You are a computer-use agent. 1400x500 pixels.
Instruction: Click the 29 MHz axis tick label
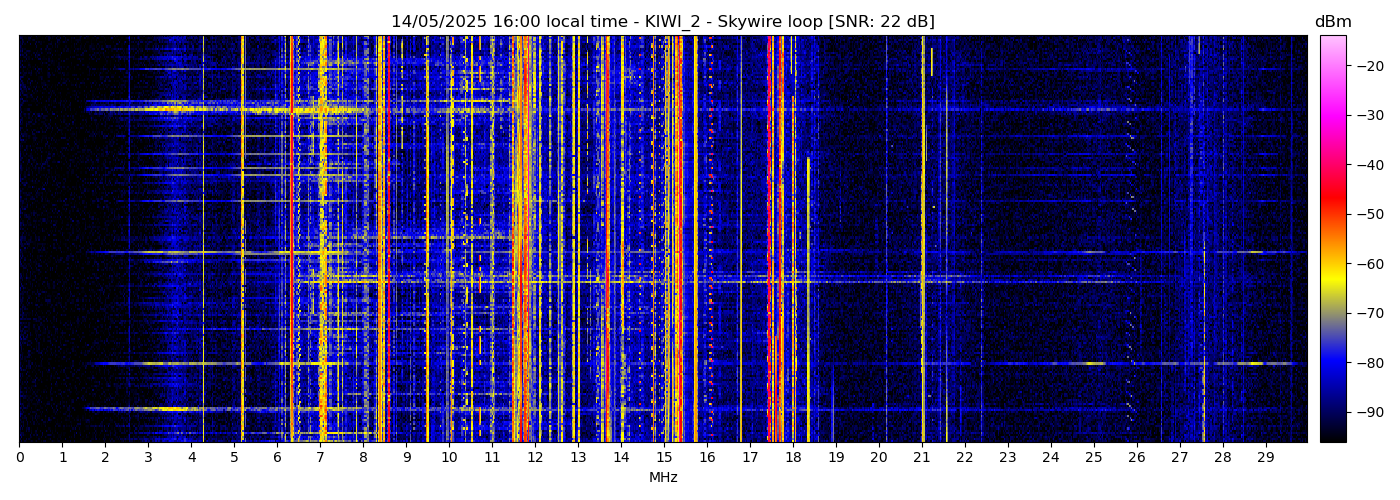pyautogui.click(x=1265, y=457)
